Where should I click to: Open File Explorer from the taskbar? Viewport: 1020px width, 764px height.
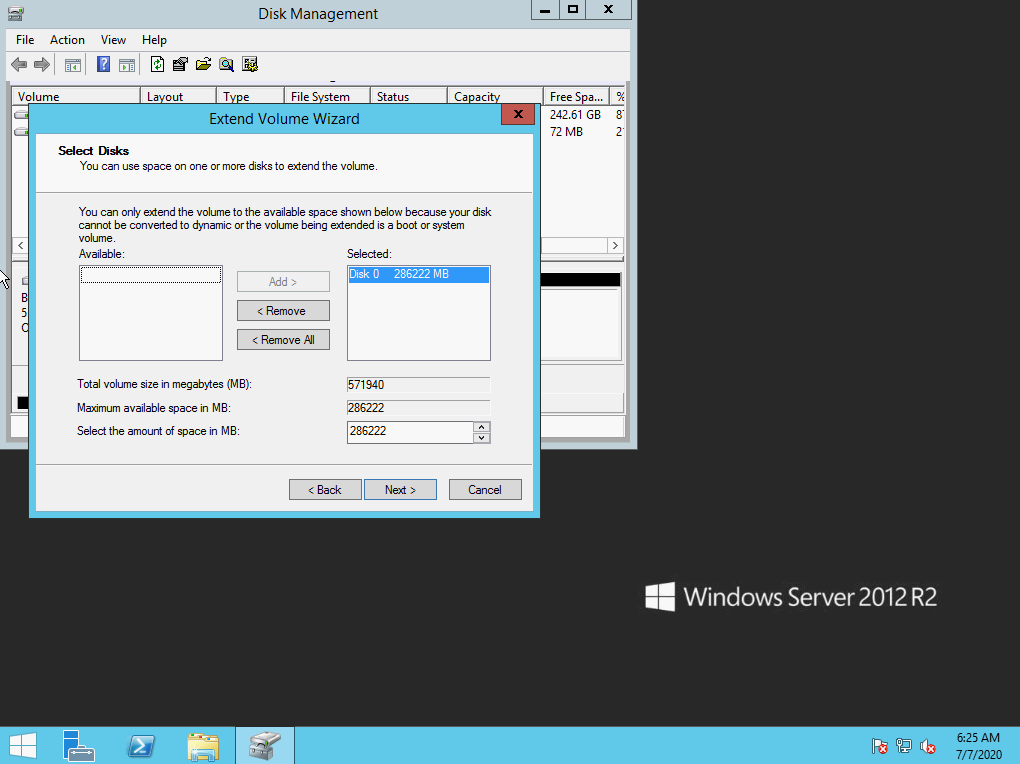click(203, 745)
